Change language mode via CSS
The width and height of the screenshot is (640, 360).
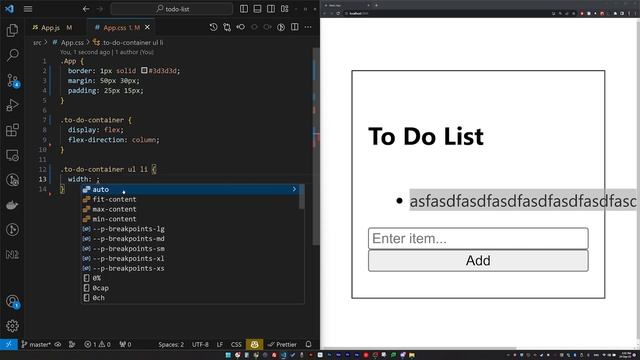coord(236,344)
